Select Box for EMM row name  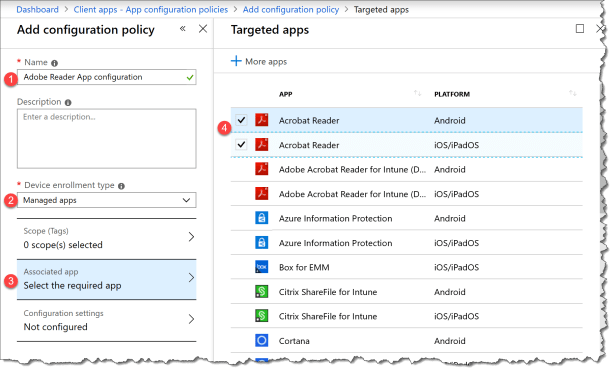pos(304,267)
